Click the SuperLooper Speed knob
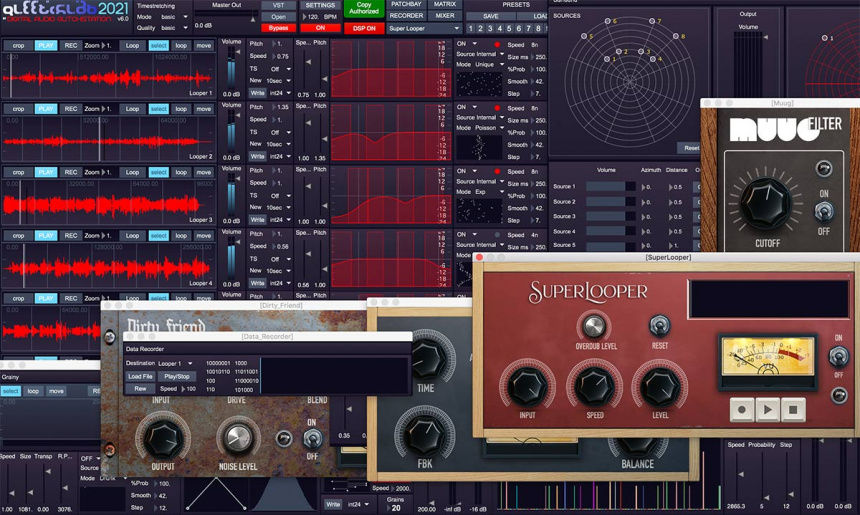Image resolution: width=860 pixels, height=515 pixels. tap(594, 386)
